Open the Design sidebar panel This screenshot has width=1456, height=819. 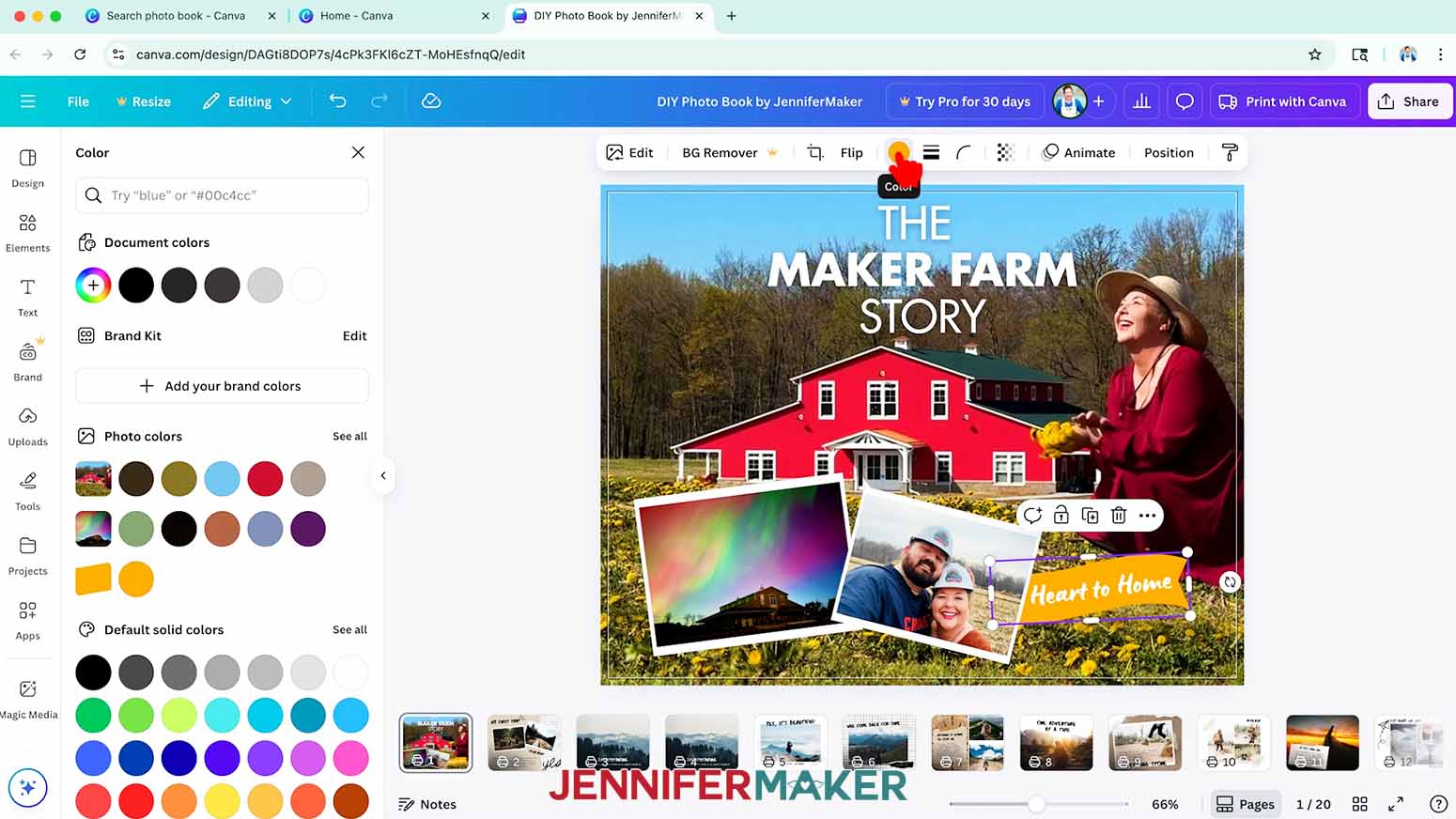[x=27, y=168]
